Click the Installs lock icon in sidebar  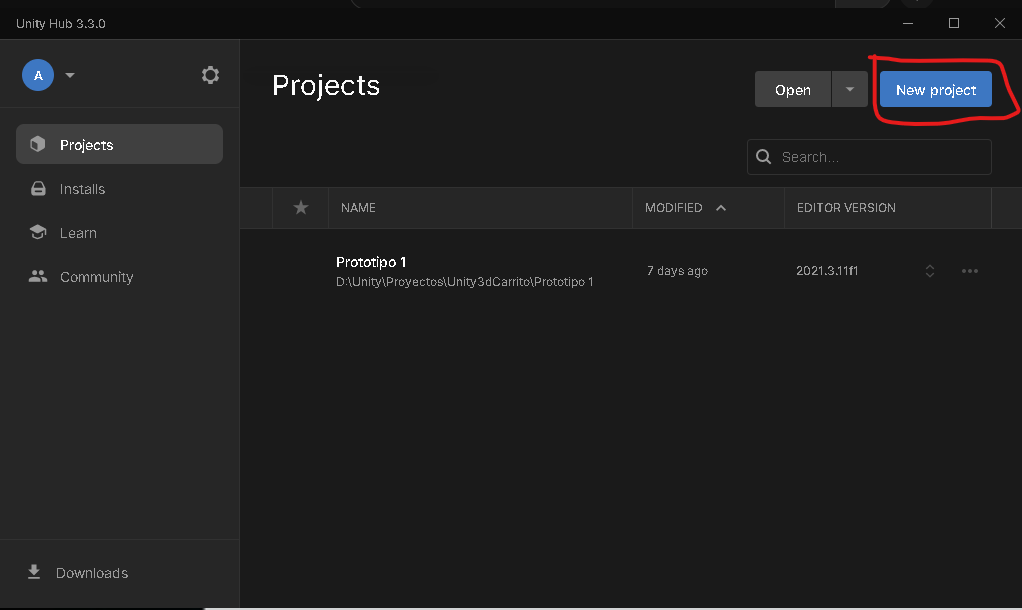tap(38, 189)
